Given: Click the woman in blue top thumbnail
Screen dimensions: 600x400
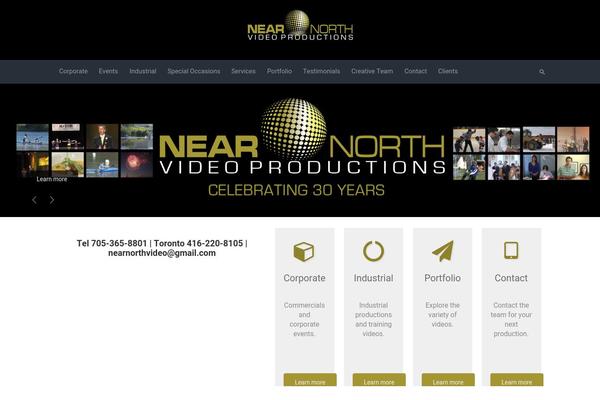Looking at the screenshot, I should 539,167.
